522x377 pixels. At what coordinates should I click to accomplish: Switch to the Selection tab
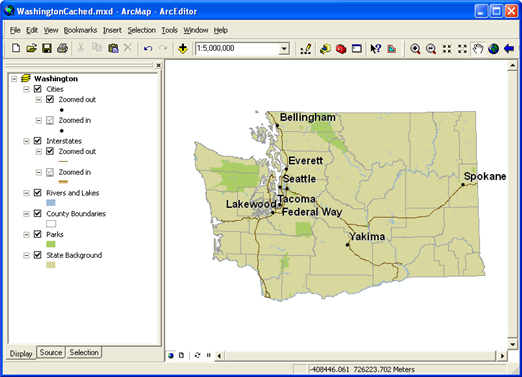(x=84, y=353)
